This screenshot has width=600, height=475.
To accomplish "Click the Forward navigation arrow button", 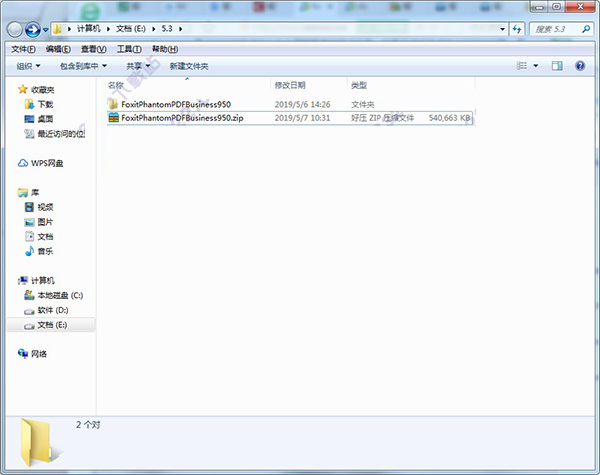I will coord(33,29).
